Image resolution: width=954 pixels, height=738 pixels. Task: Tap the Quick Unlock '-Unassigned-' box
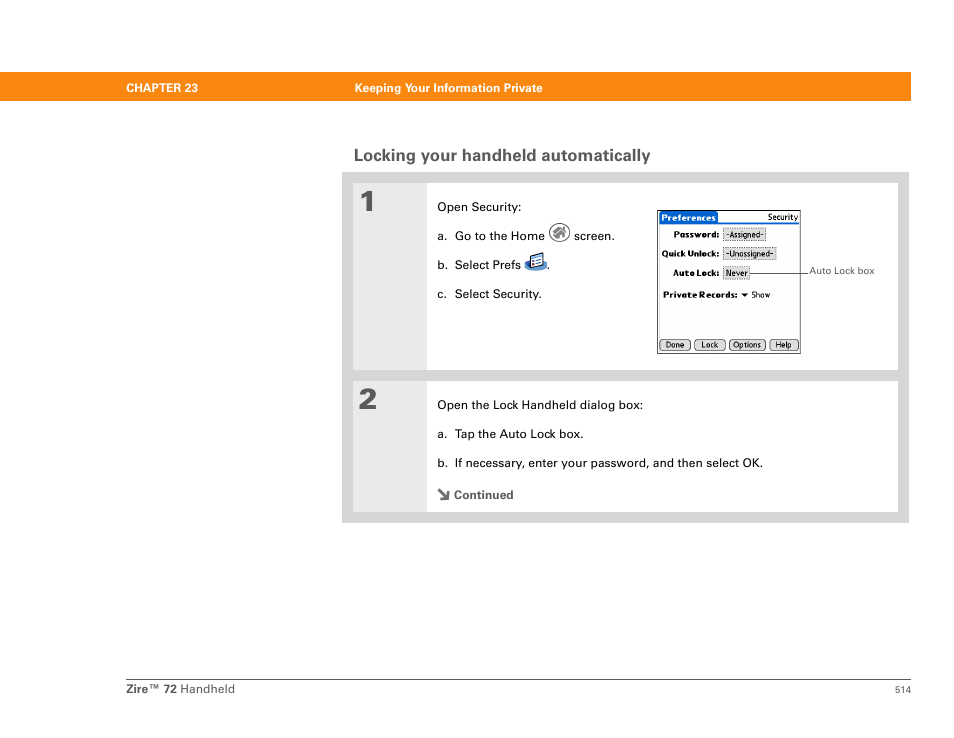[749, 254]
